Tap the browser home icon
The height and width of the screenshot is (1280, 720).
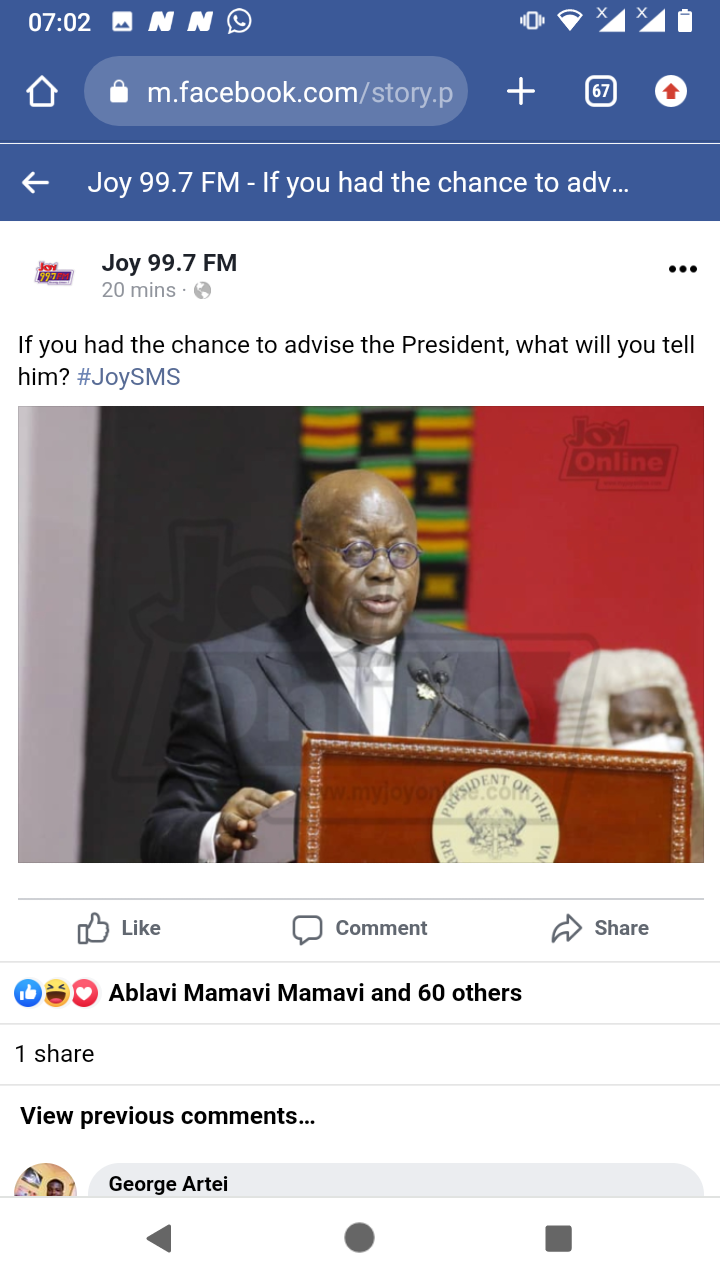(42, 92)
